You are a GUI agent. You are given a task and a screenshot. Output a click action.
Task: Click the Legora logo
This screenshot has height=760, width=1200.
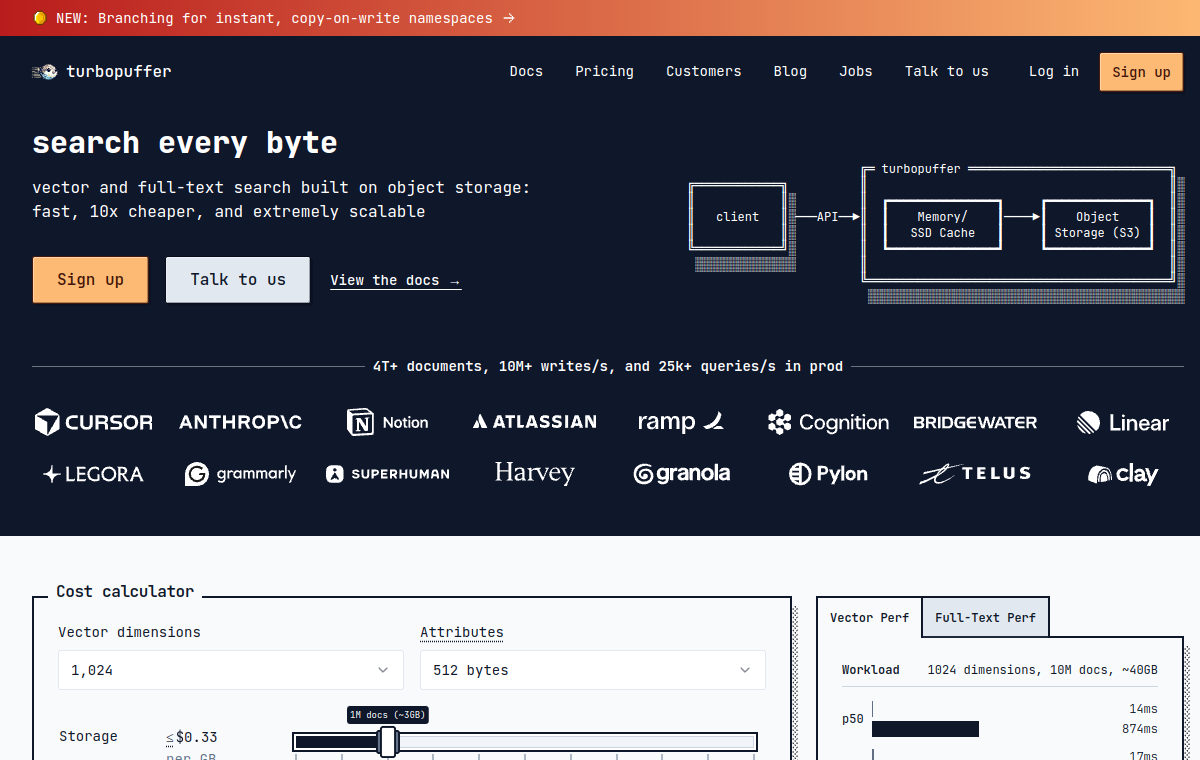point(94,474)
